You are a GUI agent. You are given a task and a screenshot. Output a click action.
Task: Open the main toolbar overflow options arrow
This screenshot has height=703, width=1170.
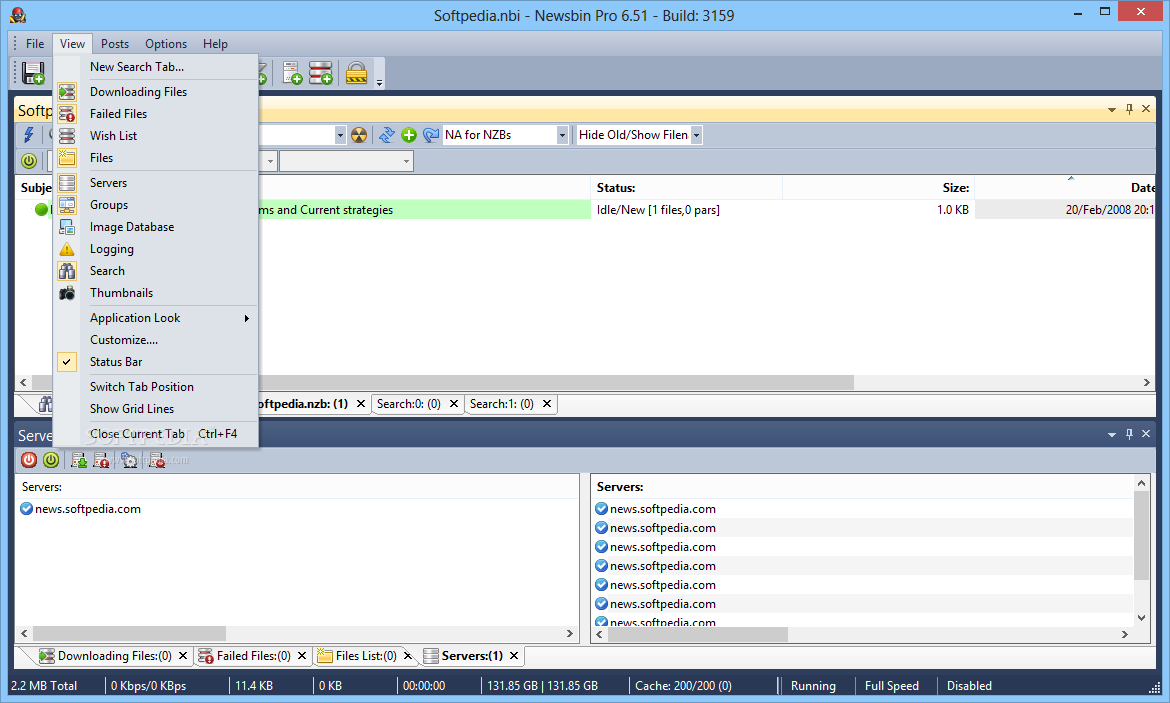[379, 82]
